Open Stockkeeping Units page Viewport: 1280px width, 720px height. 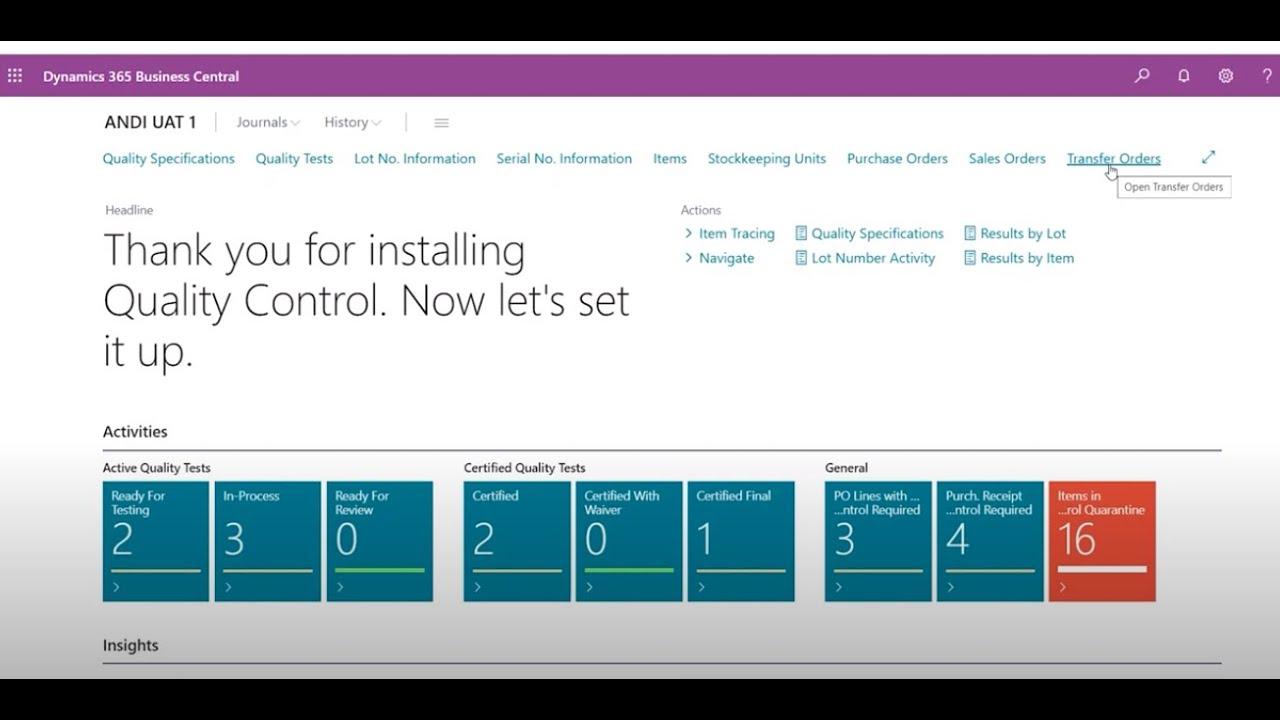767,158
